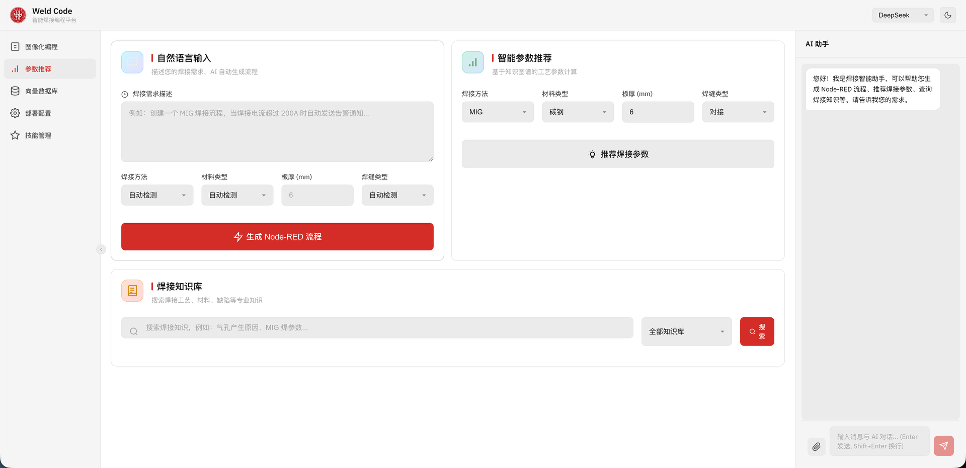Open the 对接 joint type dropdown
966x468 pixels.
point(737,112)
